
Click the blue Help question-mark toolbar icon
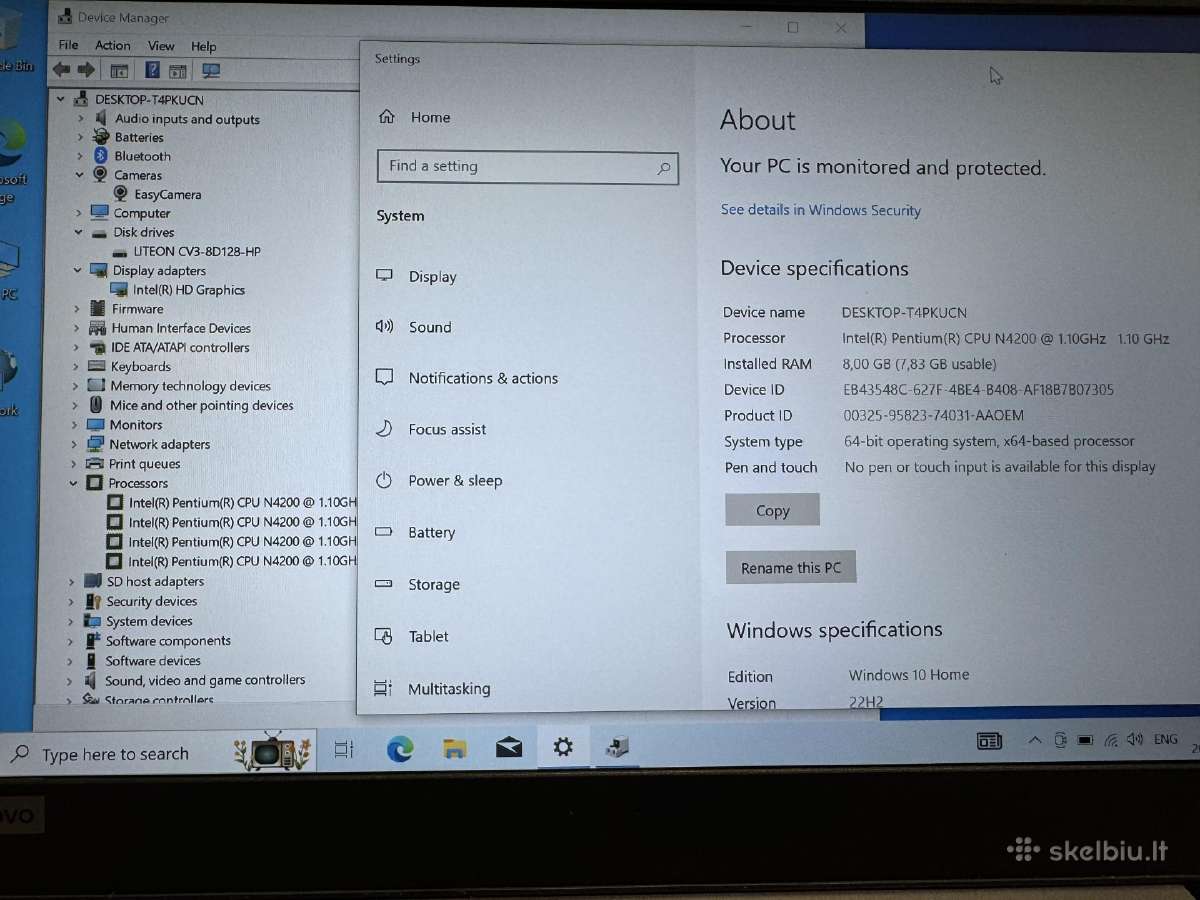point(152,70)
